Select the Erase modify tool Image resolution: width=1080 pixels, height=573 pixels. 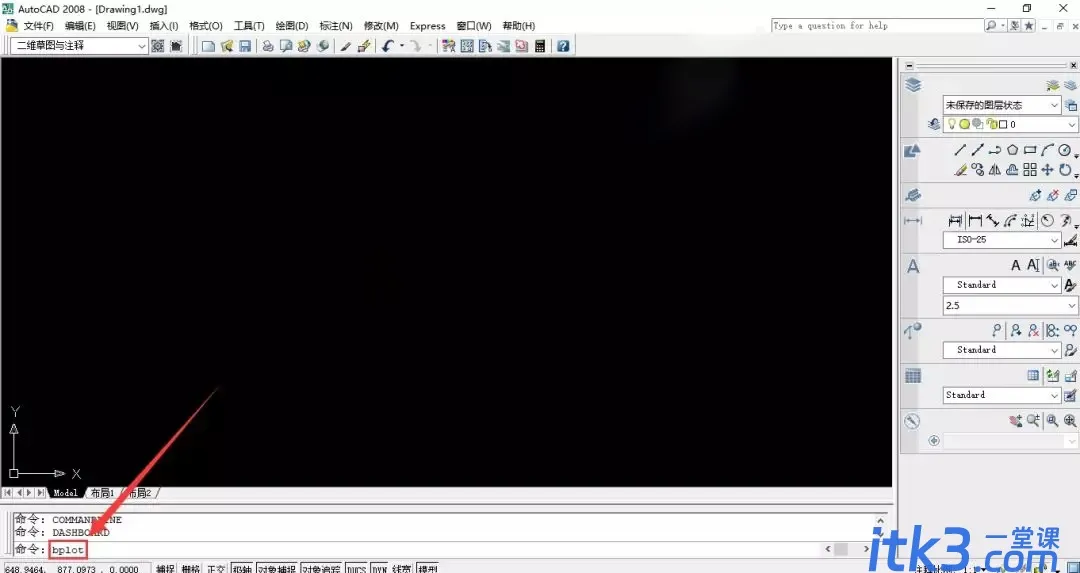coord(960,169)
